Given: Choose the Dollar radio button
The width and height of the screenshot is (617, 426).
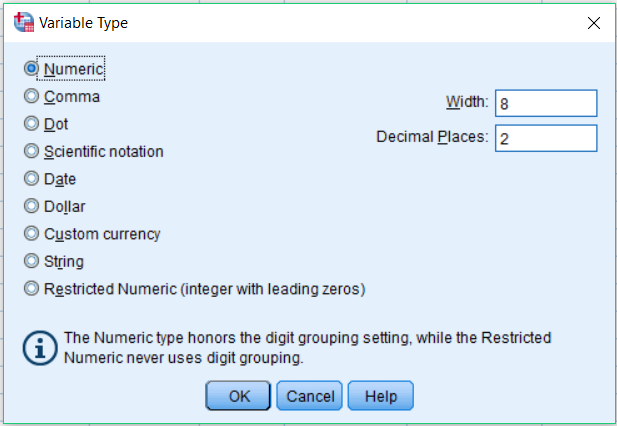Looking at the screenshot, I should coord(31,206).
